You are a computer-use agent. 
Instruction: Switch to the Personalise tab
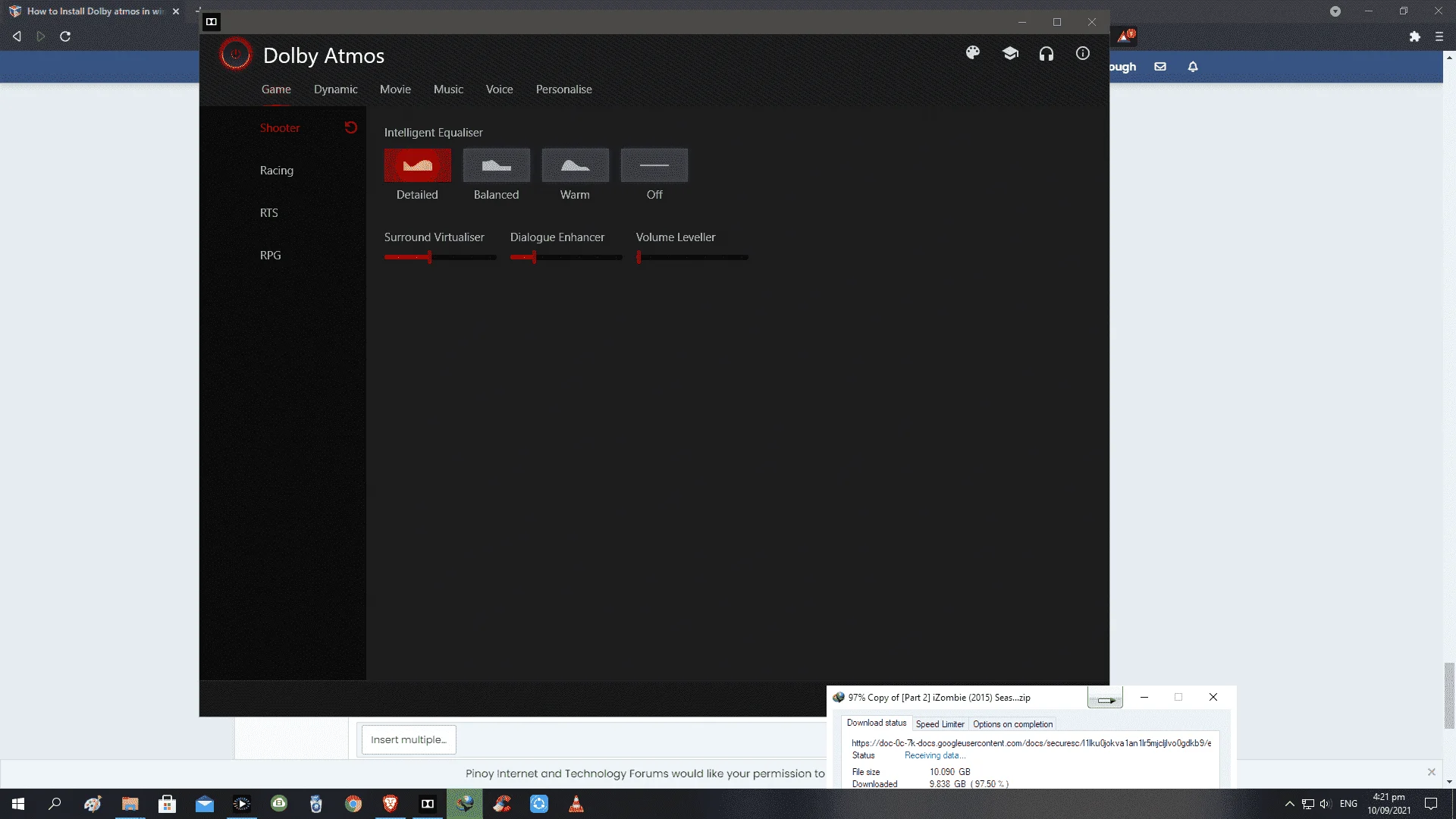click(x=564, y=89)
